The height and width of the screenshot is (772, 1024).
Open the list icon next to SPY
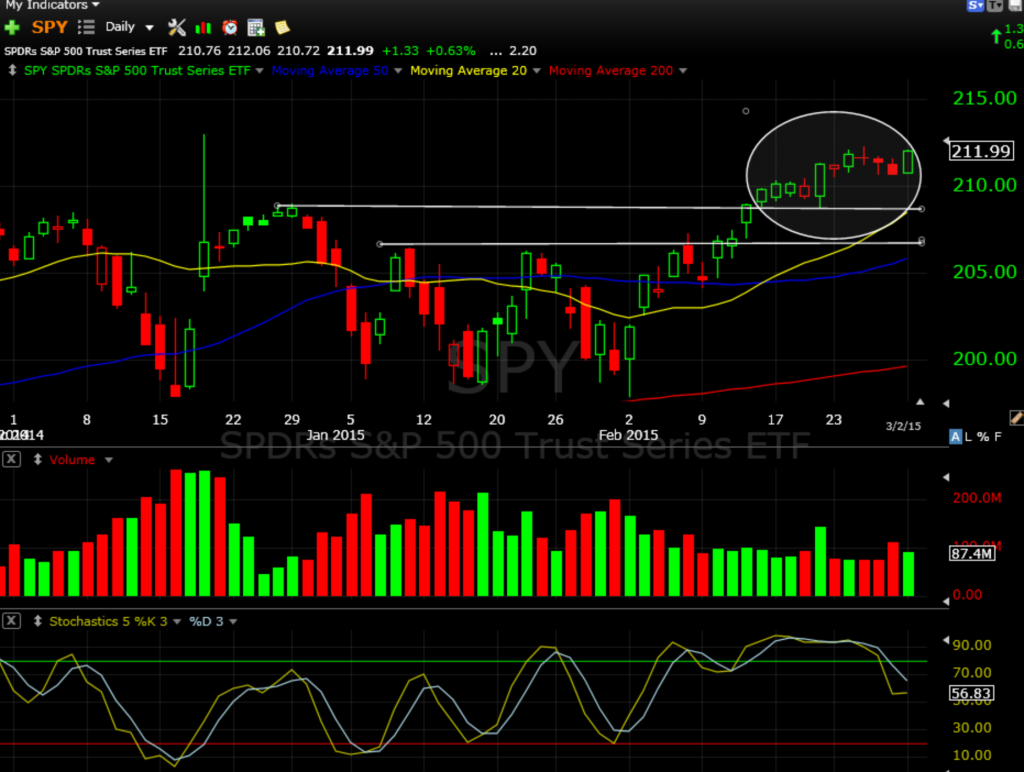(x=86, y=27)
